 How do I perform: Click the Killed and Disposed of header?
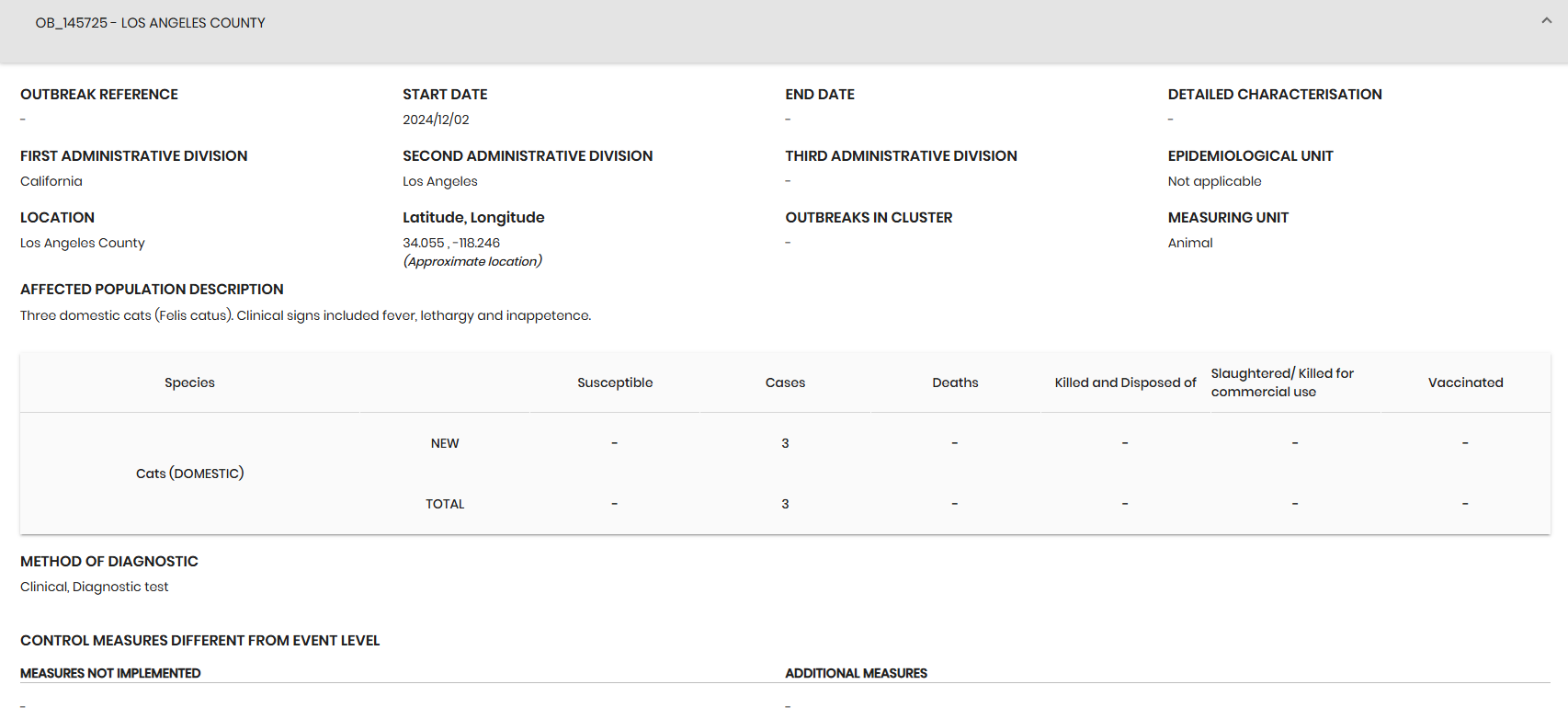1125,382
